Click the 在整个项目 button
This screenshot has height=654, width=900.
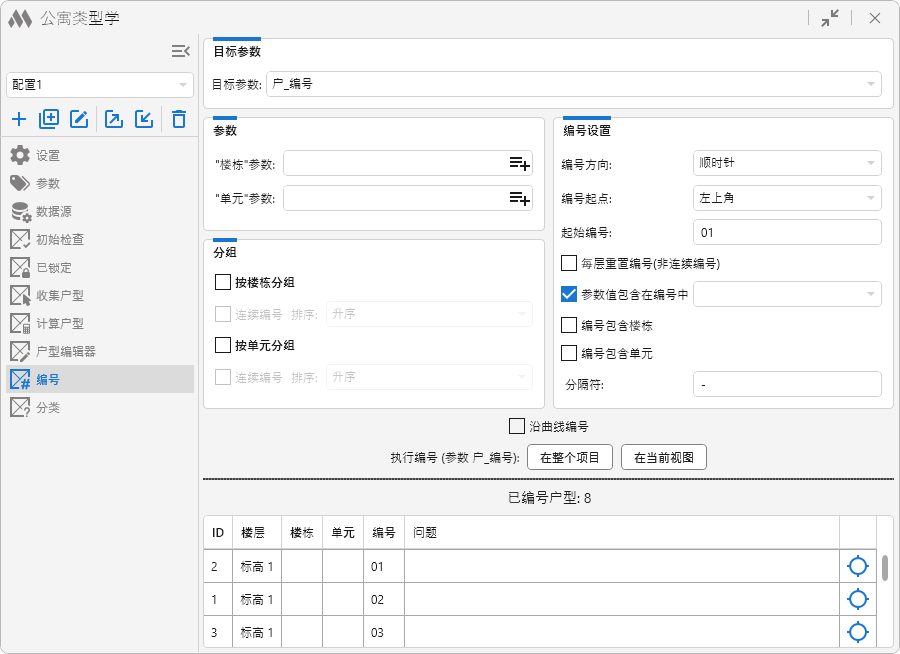569,458
